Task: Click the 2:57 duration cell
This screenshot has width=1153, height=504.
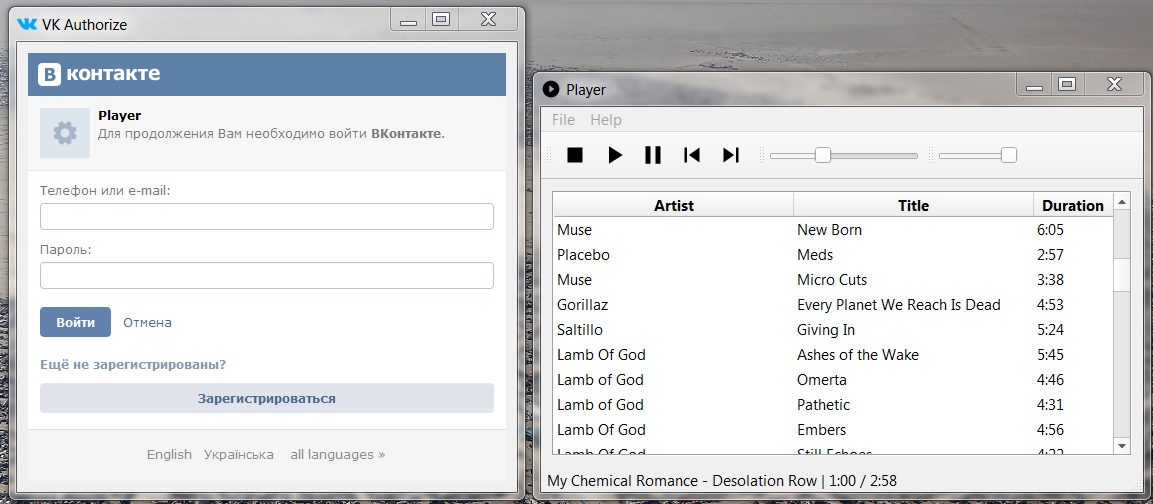Action: [1050, 255]
